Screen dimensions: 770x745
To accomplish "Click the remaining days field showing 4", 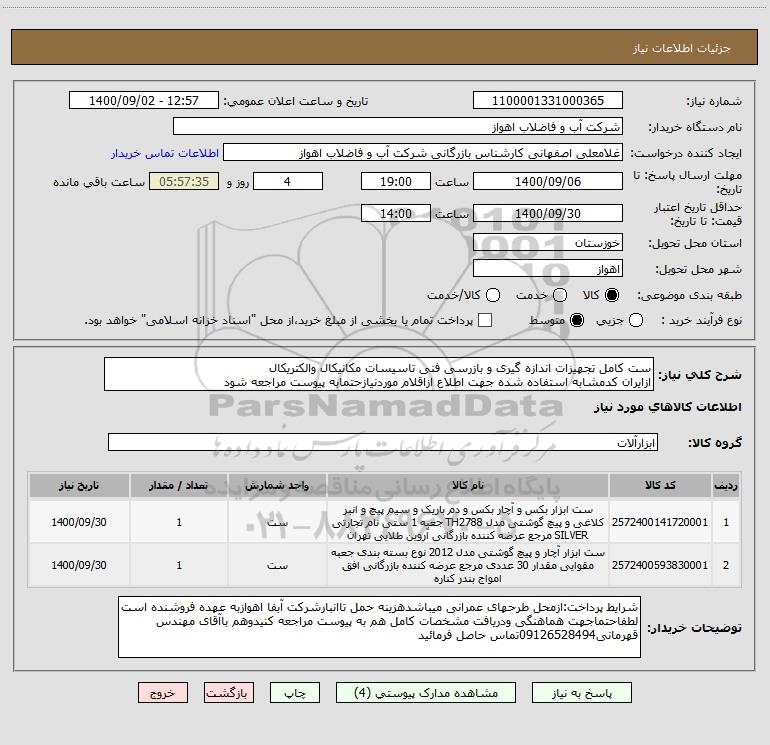I will [x=288, y=181].
